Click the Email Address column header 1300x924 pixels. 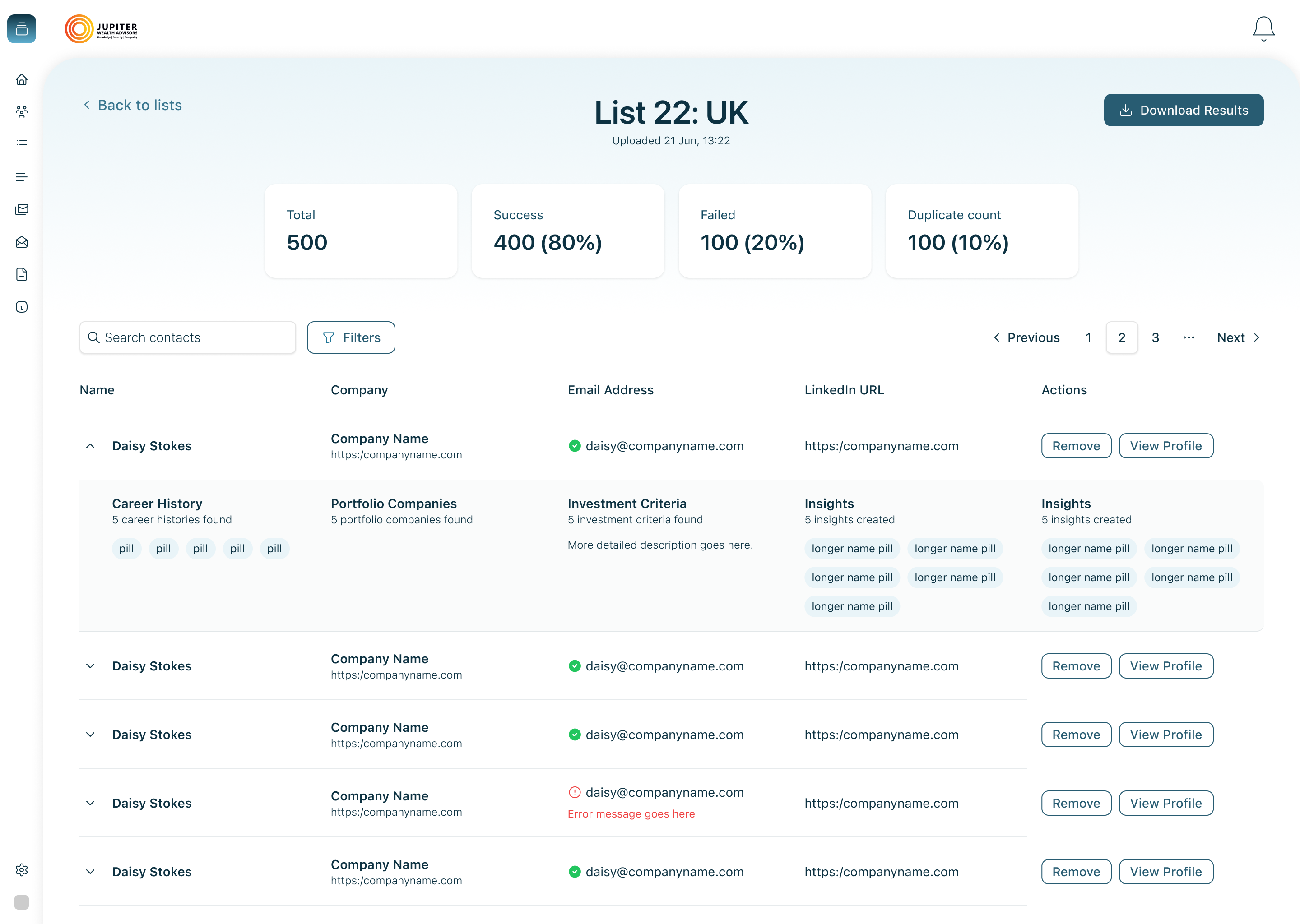pyautogui.click(x=610, y=390)
